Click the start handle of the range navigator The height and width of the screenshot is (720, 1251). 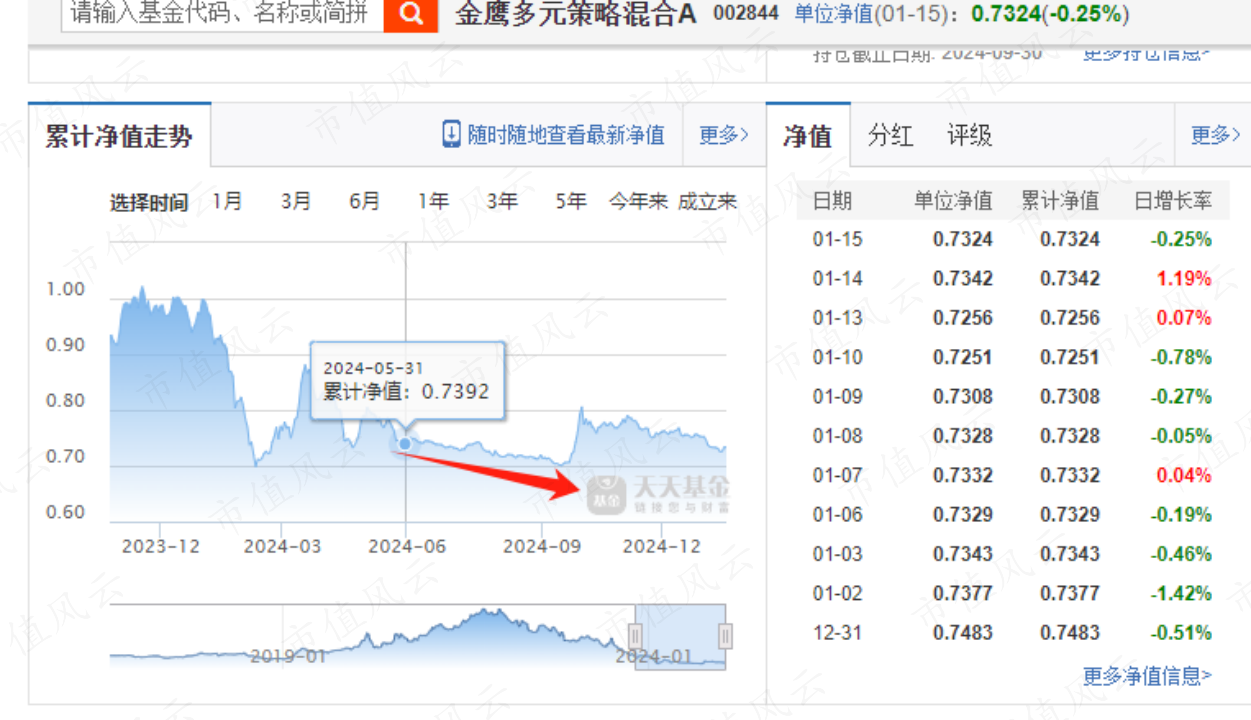(x=635, y=636)
